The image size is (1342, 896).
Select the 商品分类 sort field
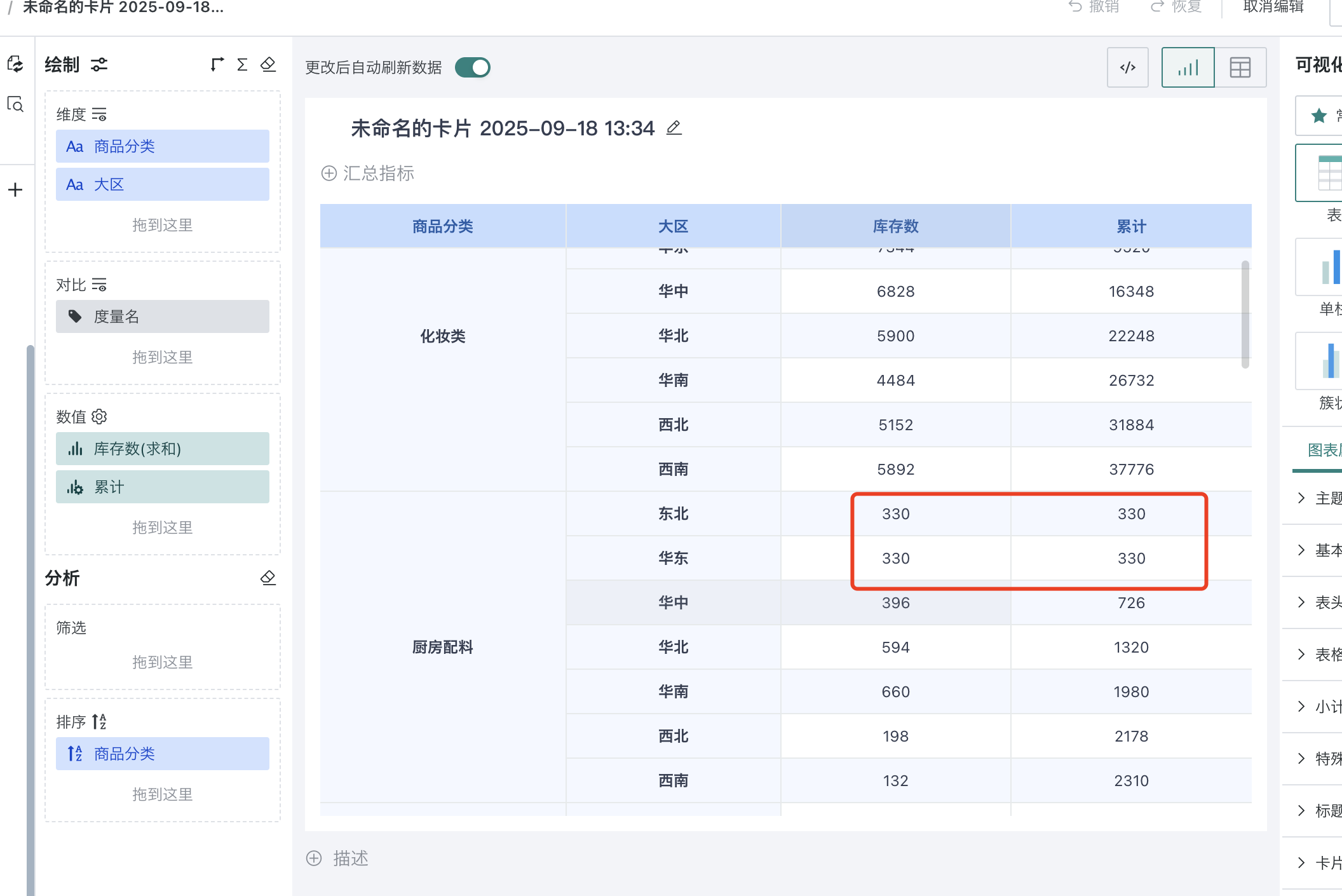tap(163, 754)
